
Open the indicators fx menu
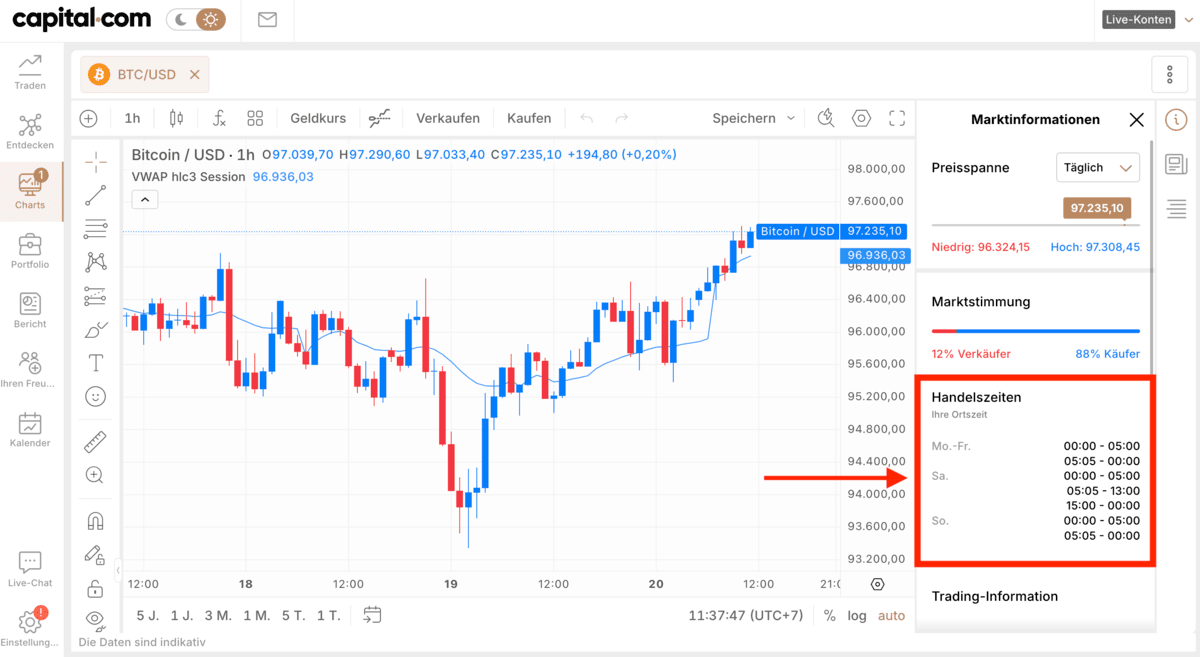(219, 118)
